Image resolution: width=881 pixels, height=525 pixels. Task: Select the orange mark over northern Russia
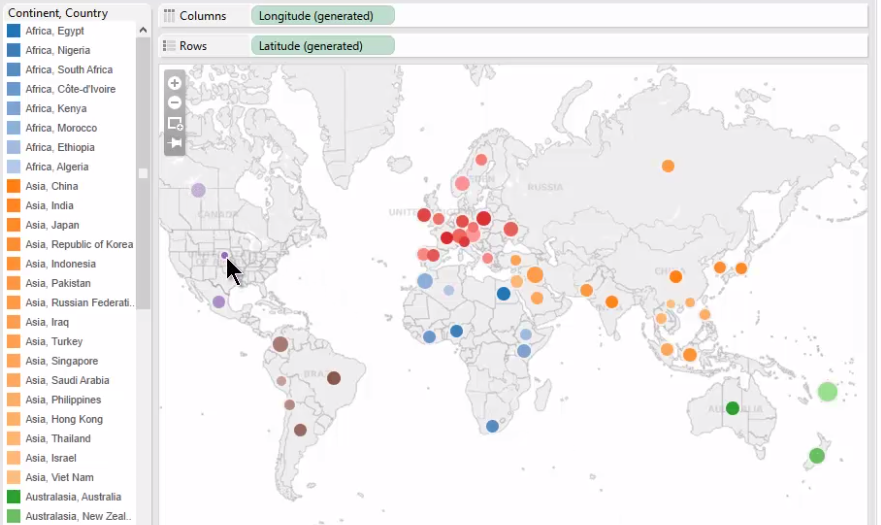tap(668, 166)
